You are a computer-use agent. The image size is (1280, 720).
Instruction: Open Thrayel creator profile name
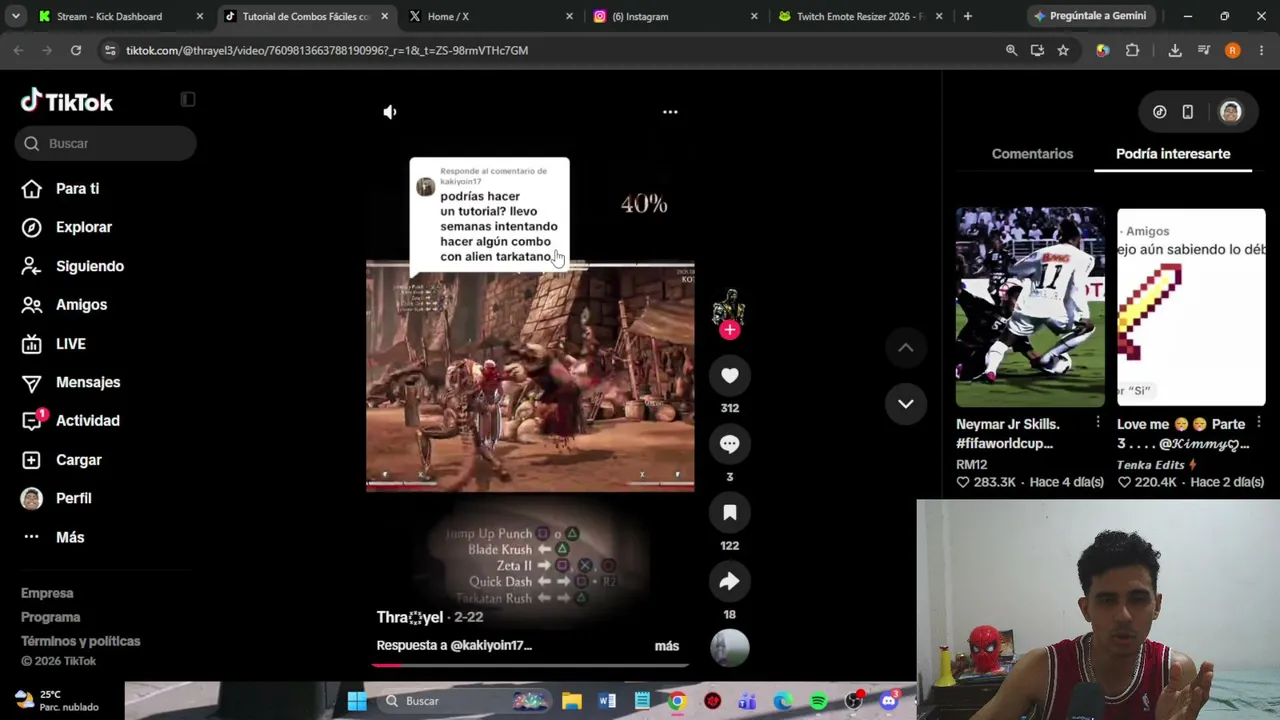410,617
